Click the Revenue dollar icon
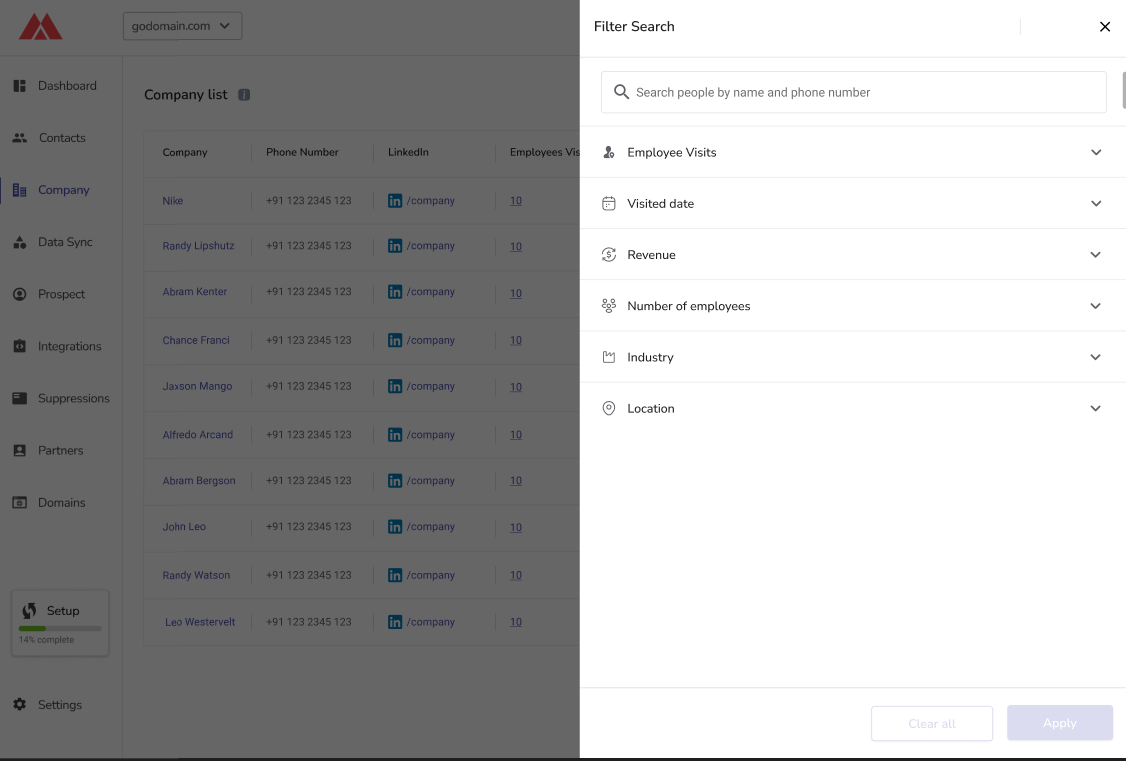The image size is (1126, 761). point(609,255)
